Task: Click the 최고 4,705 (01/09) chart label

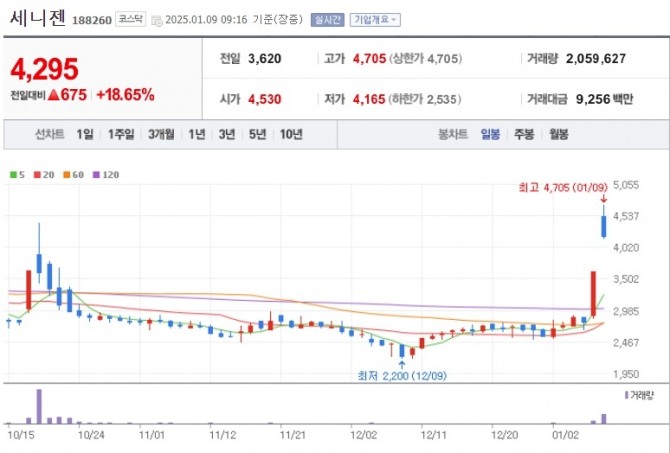Action: pyautogui.click(x=563, y=187)
